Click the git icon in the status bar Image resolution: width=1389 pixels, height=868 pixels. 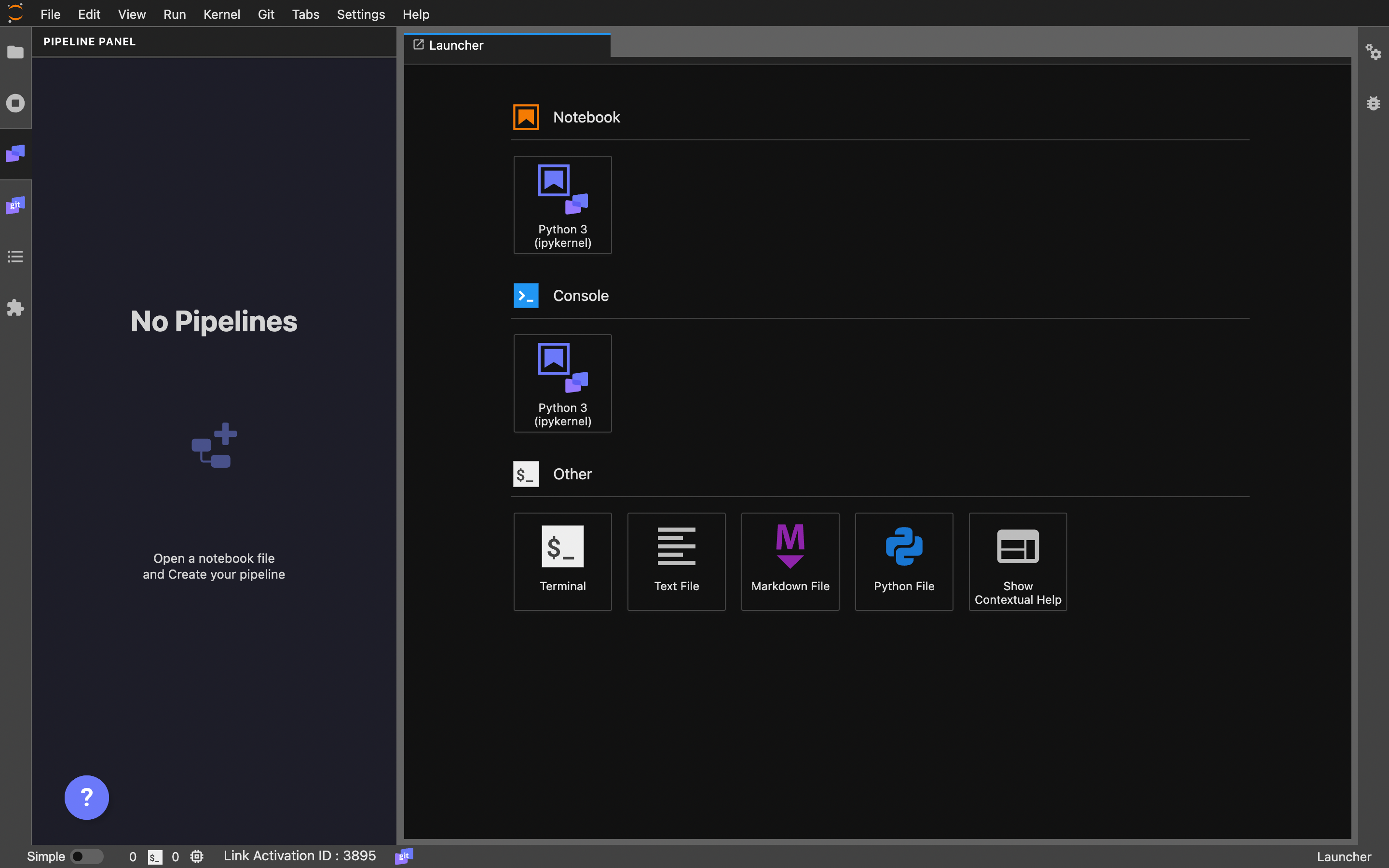pos(404,856)
